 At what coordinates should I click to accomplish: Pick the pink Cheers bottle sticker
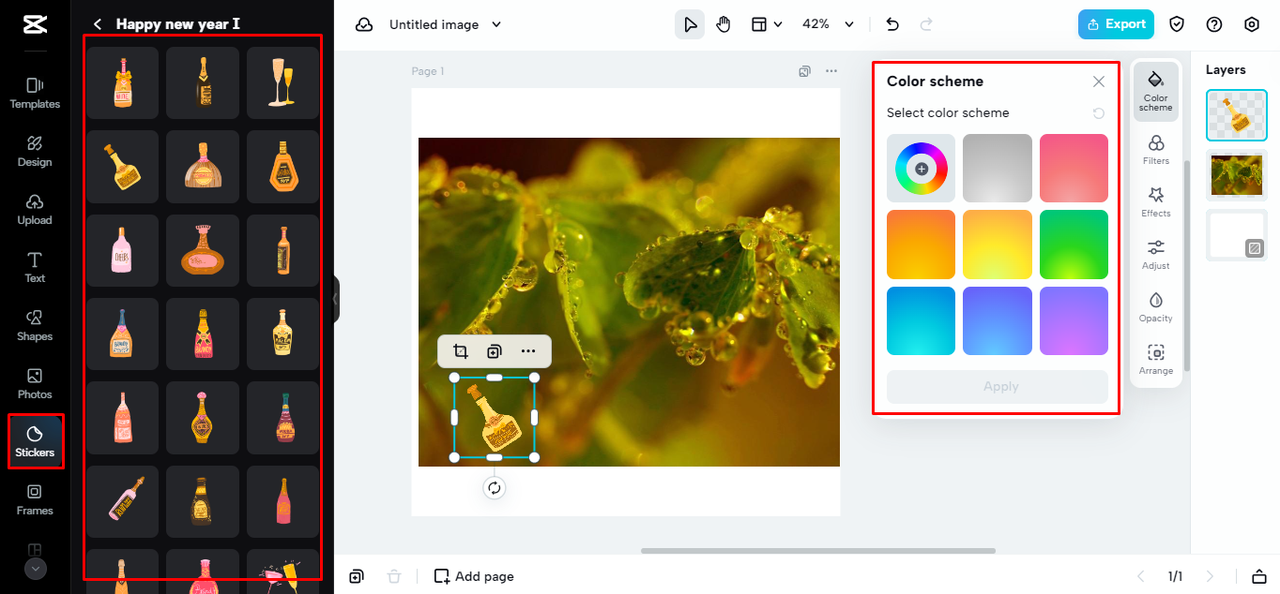pyautogui.click(x=123, y=251)
